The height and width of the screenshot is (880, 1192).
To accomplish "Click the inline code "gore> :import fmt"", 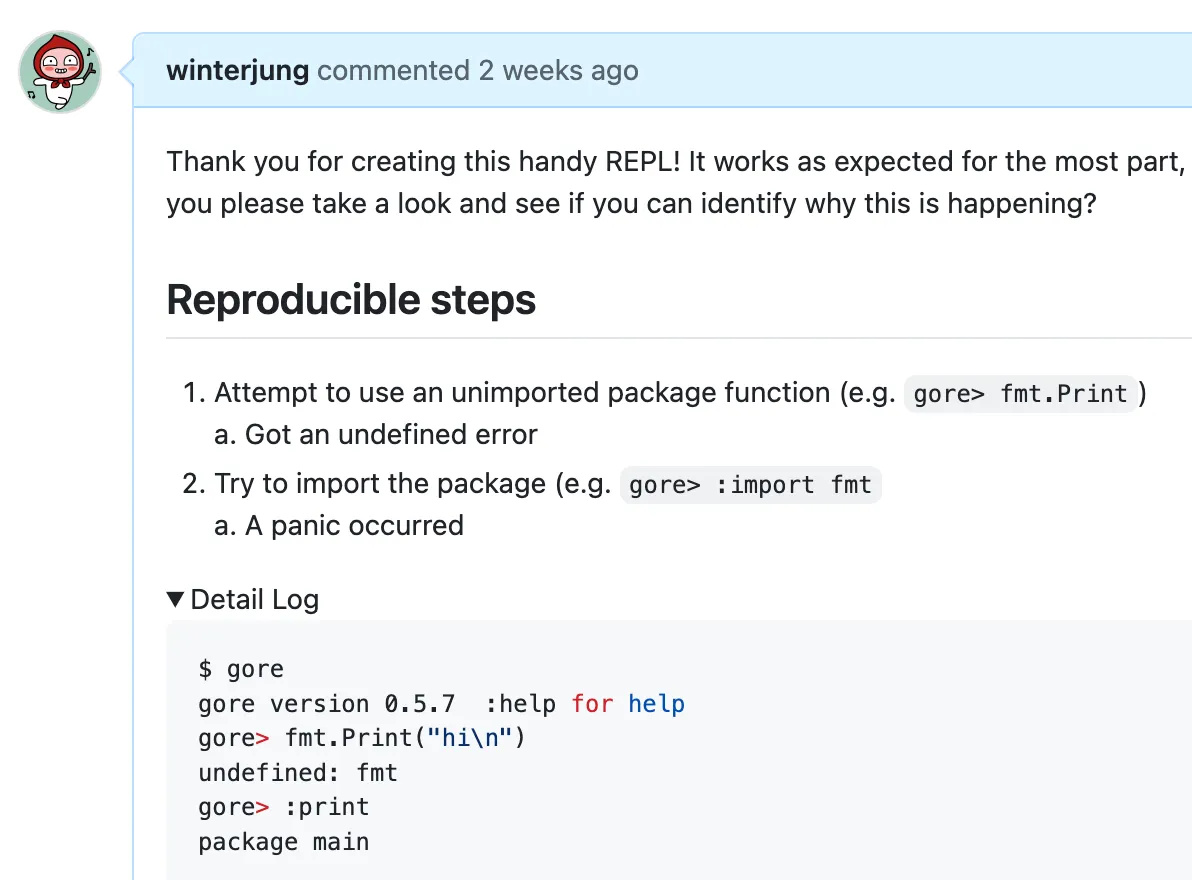I will pos(750,485).
